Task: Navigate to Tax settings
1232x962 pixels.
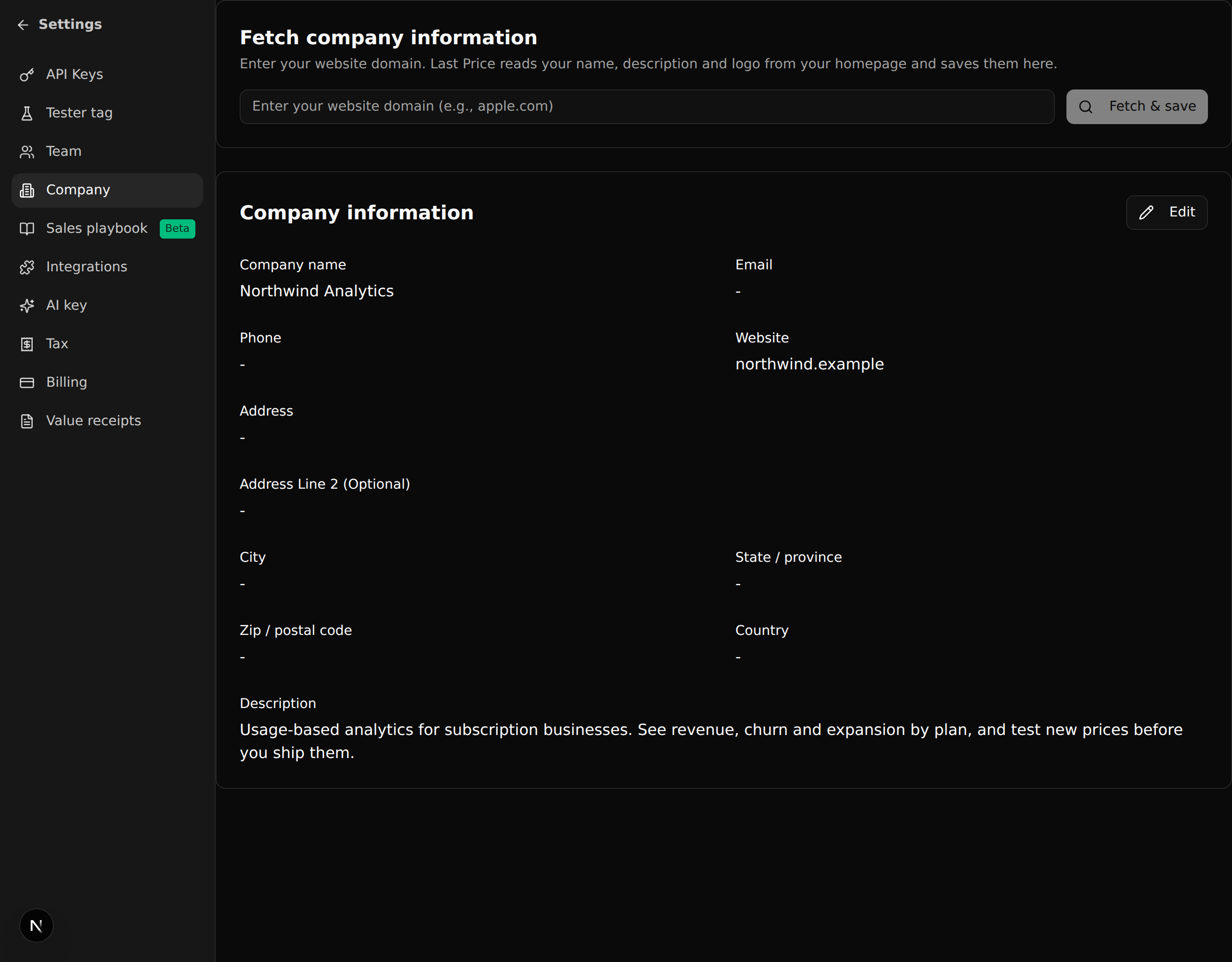Action: coord(107,343)
